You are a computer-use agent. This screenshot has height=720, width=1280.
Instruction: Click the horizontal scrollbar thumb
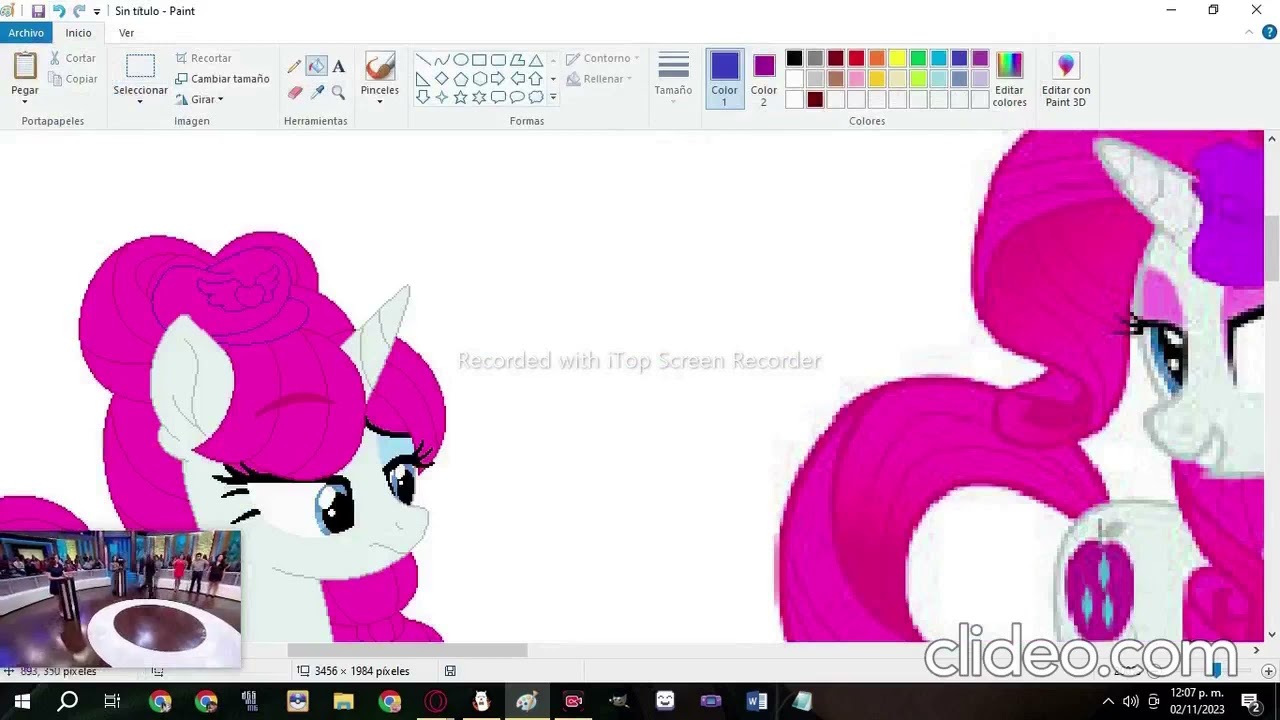[407, 650]
